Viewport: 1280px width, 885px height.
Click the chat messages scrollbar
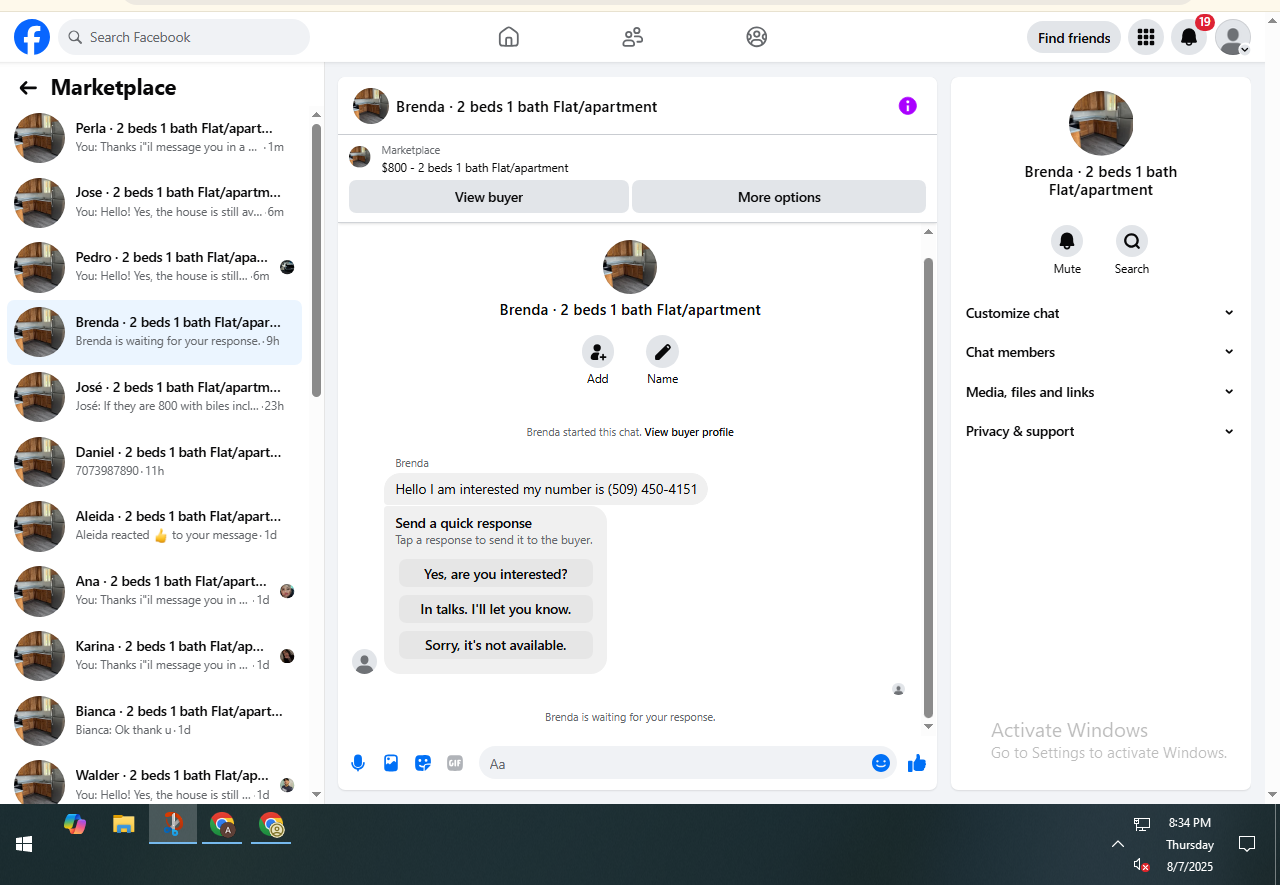click(x=928, y=488)
